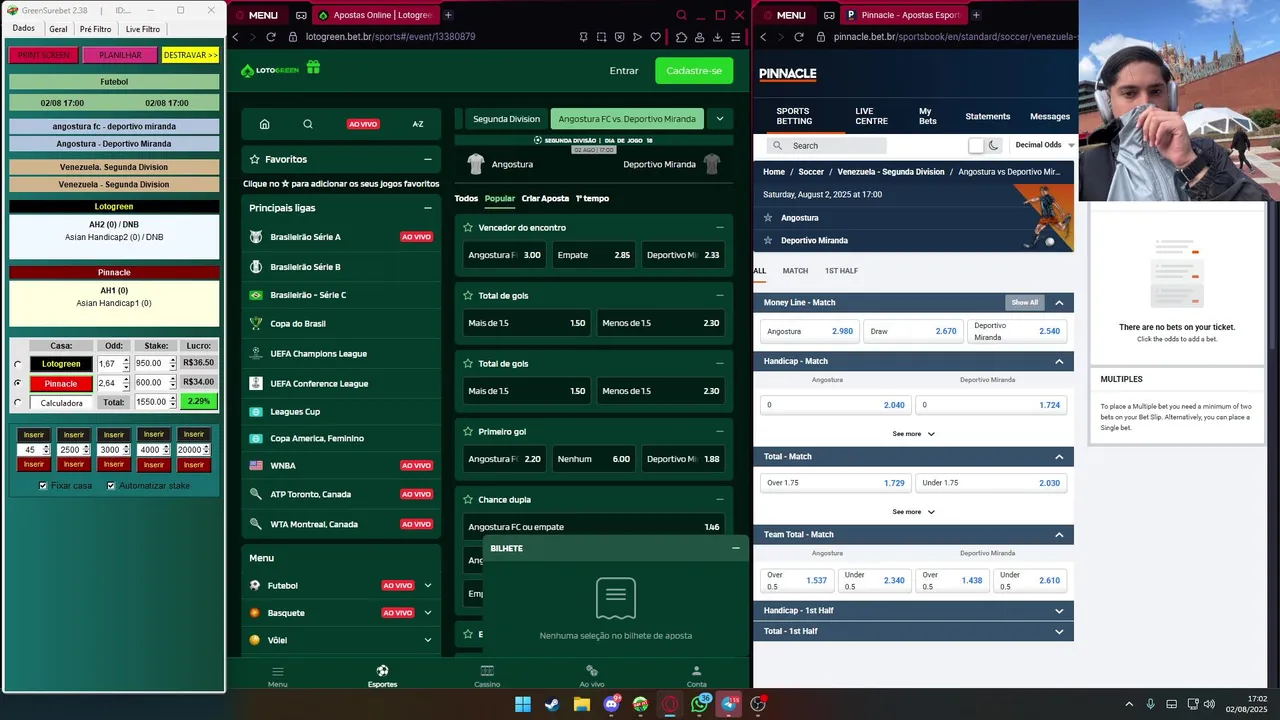Expand the Total - 1st Half section
Image resolution: width=1280 pixels, height=720 pixels.
click(1059, 631)
